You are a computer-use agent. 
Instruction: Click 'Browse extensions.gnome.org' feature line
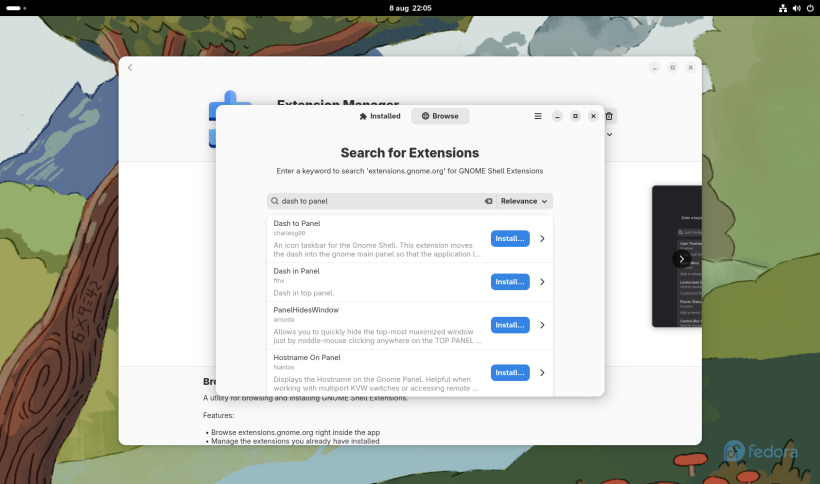(x=295, y=432)
